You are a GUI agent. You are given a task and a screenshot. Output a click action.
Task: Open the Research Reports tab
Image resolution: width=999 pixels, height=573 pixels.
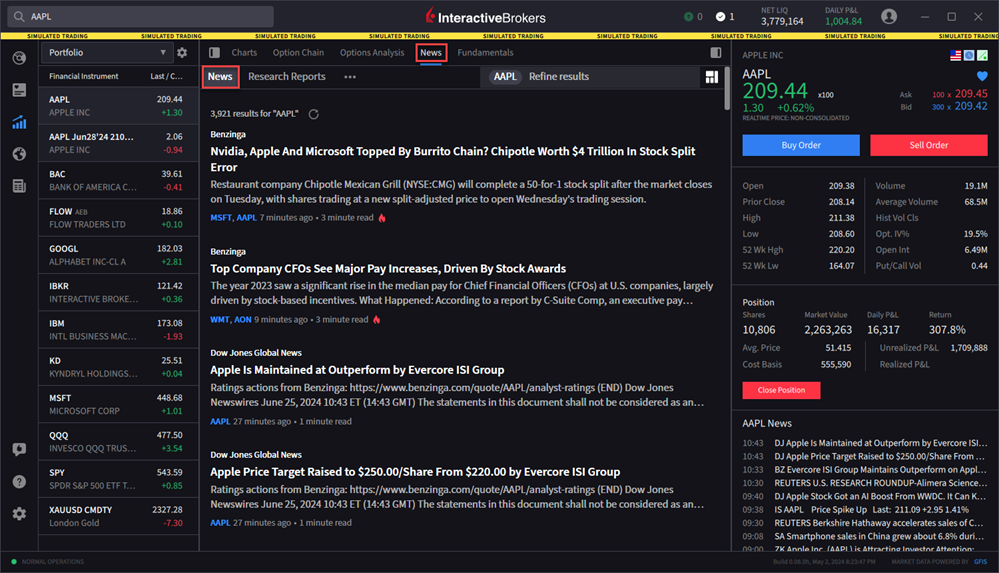(286, 77)
